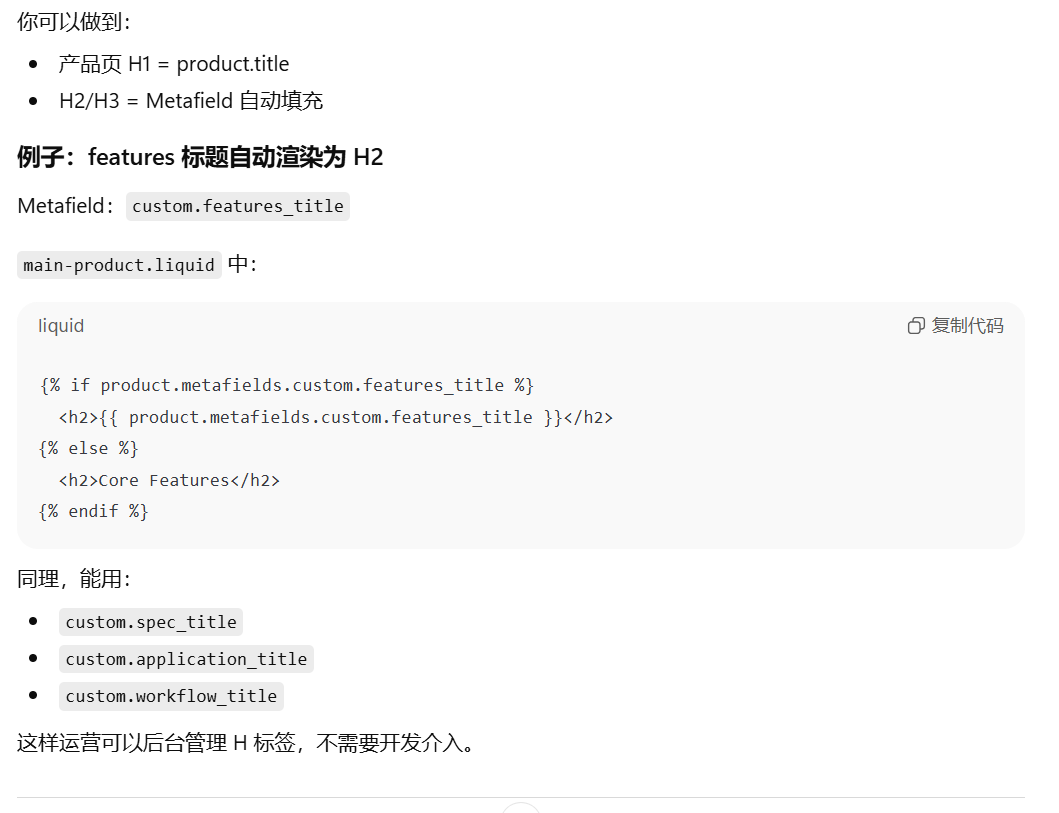The width and height of the screenshot is (1059, 813).
Task: Click the 这样运营可以后台管理 closing sentence
Action: tap(245, 743)
